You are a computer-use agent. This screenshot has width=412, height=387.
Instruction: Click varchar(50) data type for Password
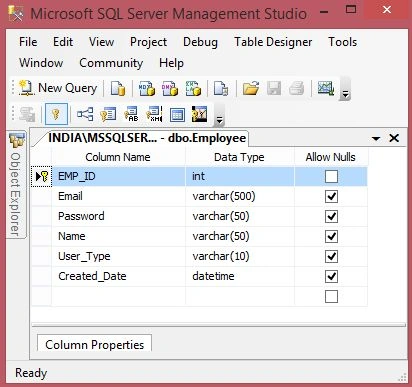(240, 216)
